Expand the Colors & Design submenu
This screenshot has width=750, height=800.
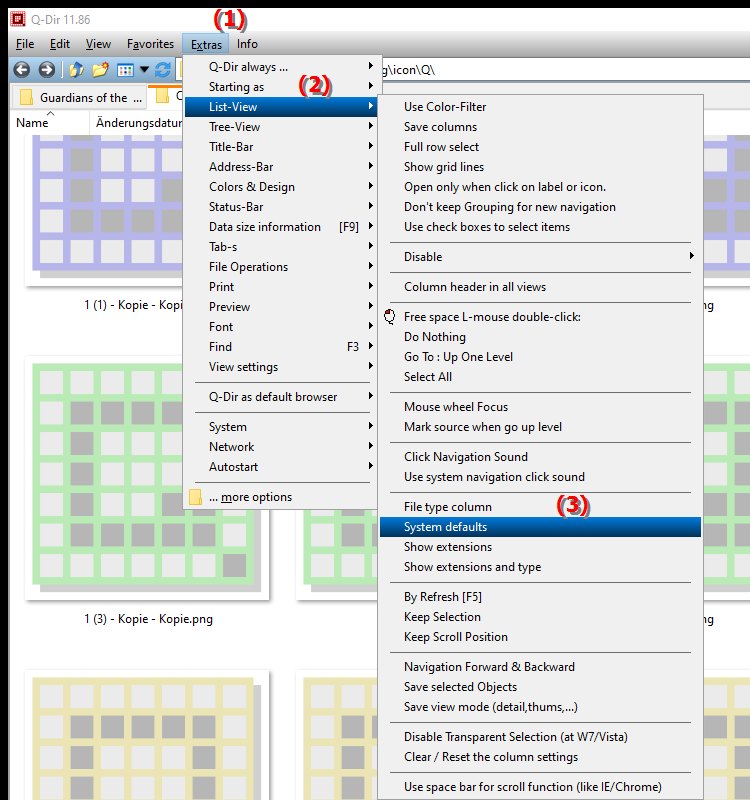click(x=280, y=187)
